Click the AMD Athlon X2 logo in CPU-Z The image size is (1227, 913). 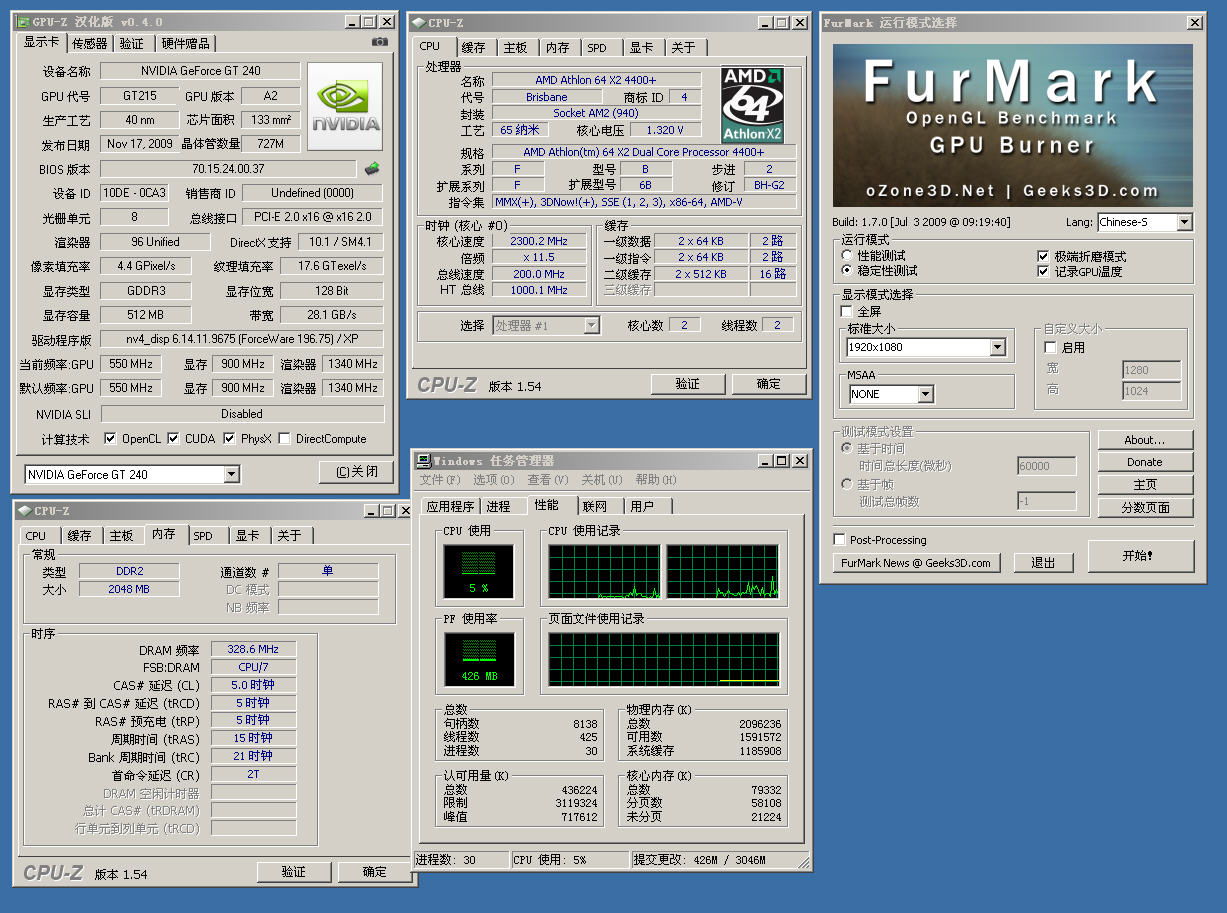(752, 105)
